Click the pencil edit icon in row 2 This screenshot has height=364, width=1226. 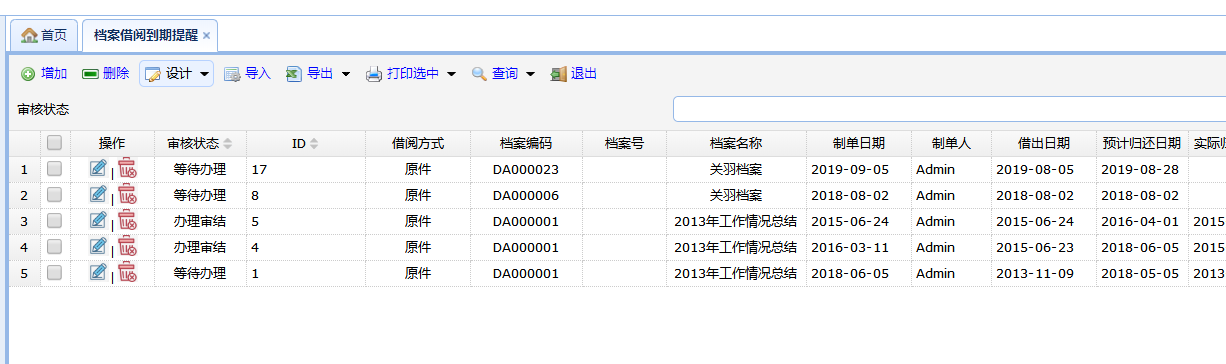coord(97,194)
